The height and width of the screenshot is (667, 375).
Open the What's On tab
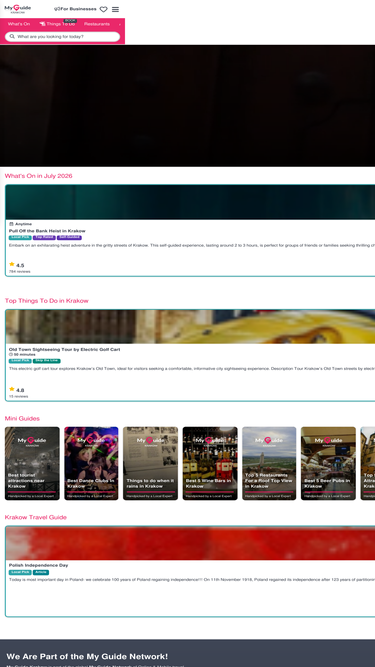click(19, 24)
